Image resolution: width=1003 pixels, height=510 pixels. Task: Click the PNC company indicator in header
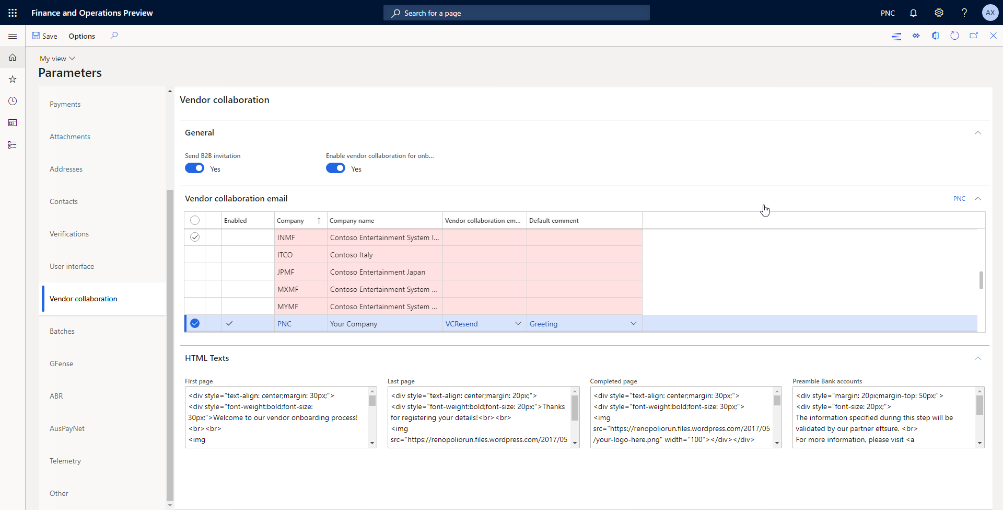click(x=887, y=13)
